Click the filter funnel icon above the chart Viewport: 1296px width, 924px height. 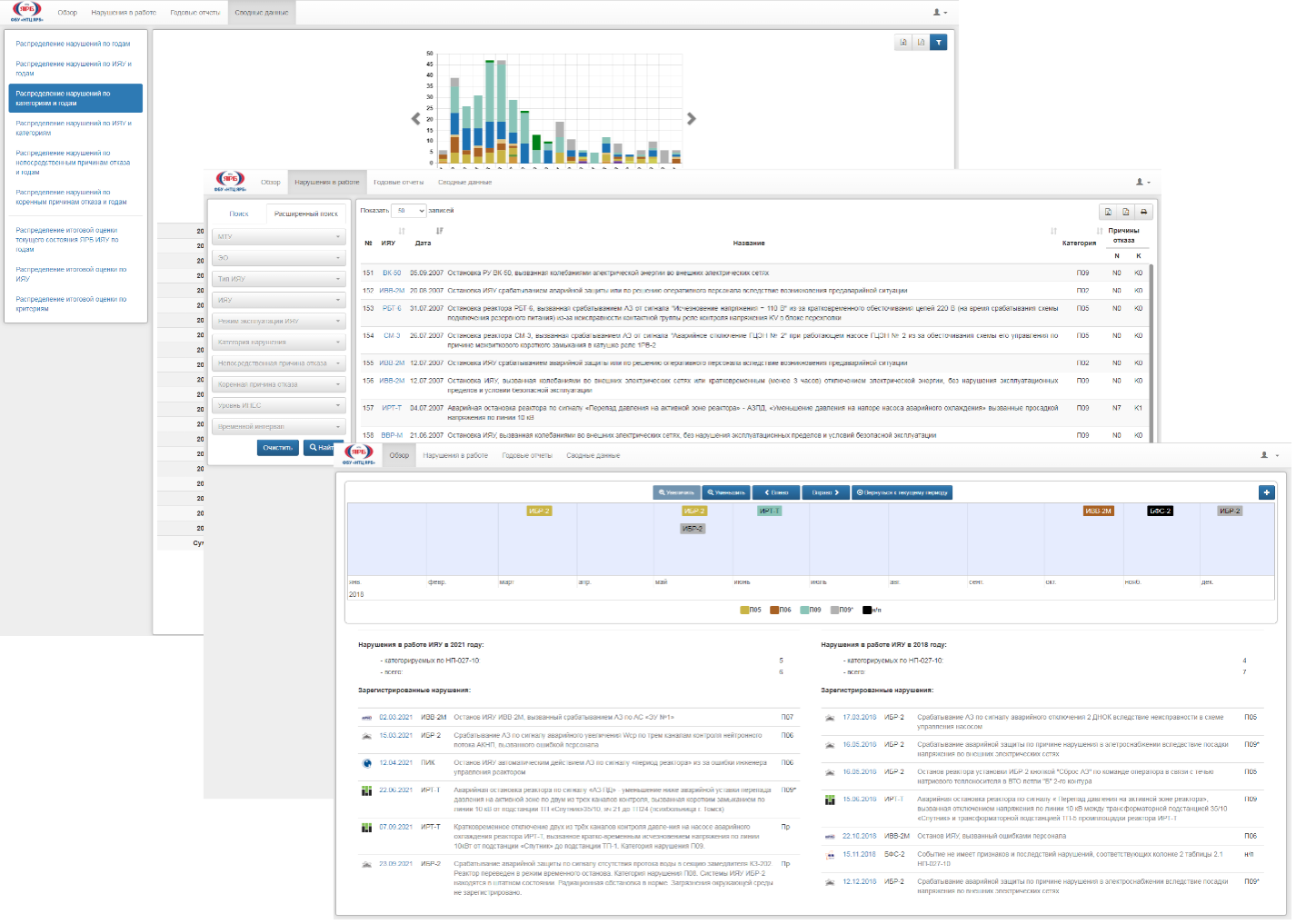(939, 42)
